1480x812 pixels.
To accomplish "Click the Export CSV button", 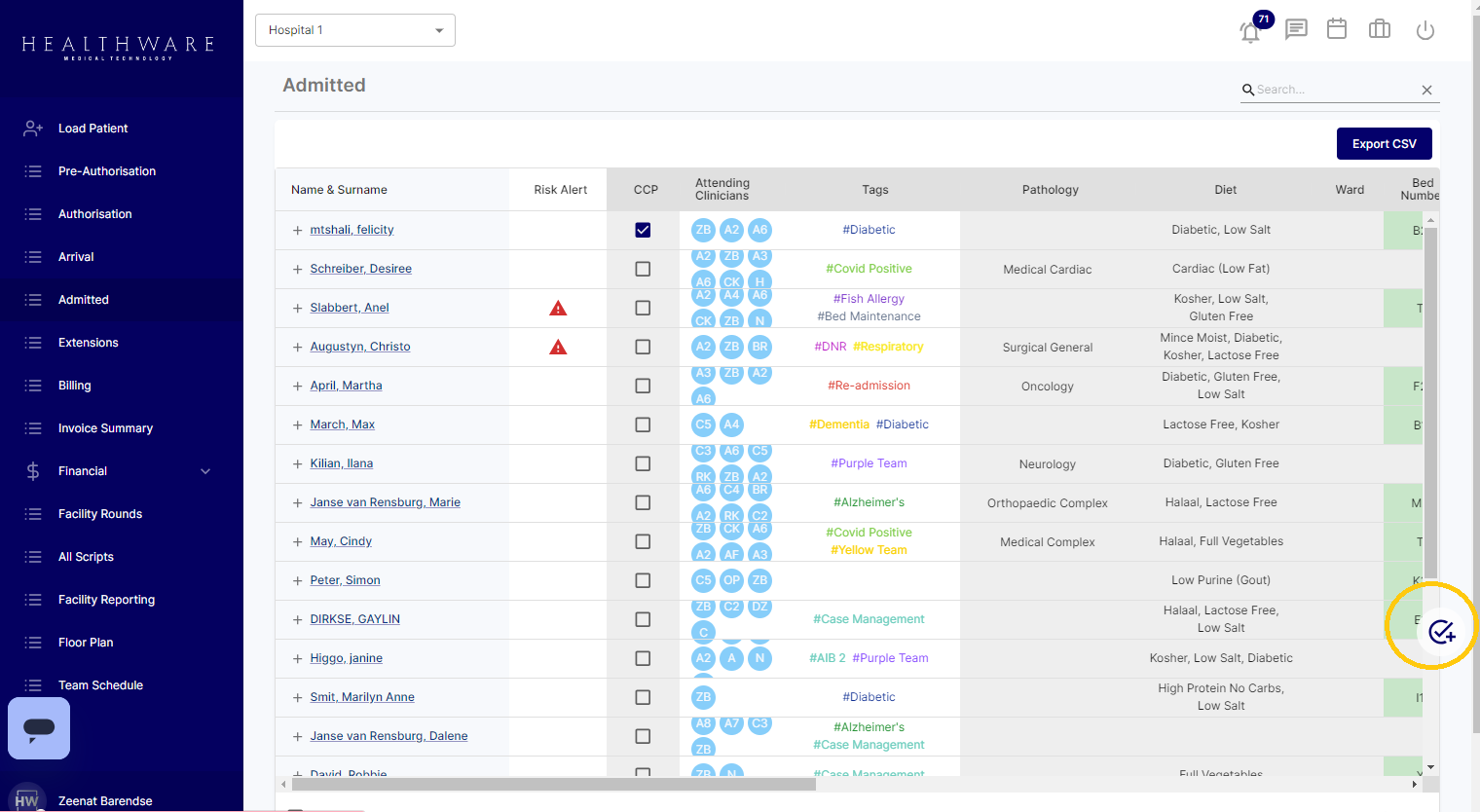I will 1384,144.
